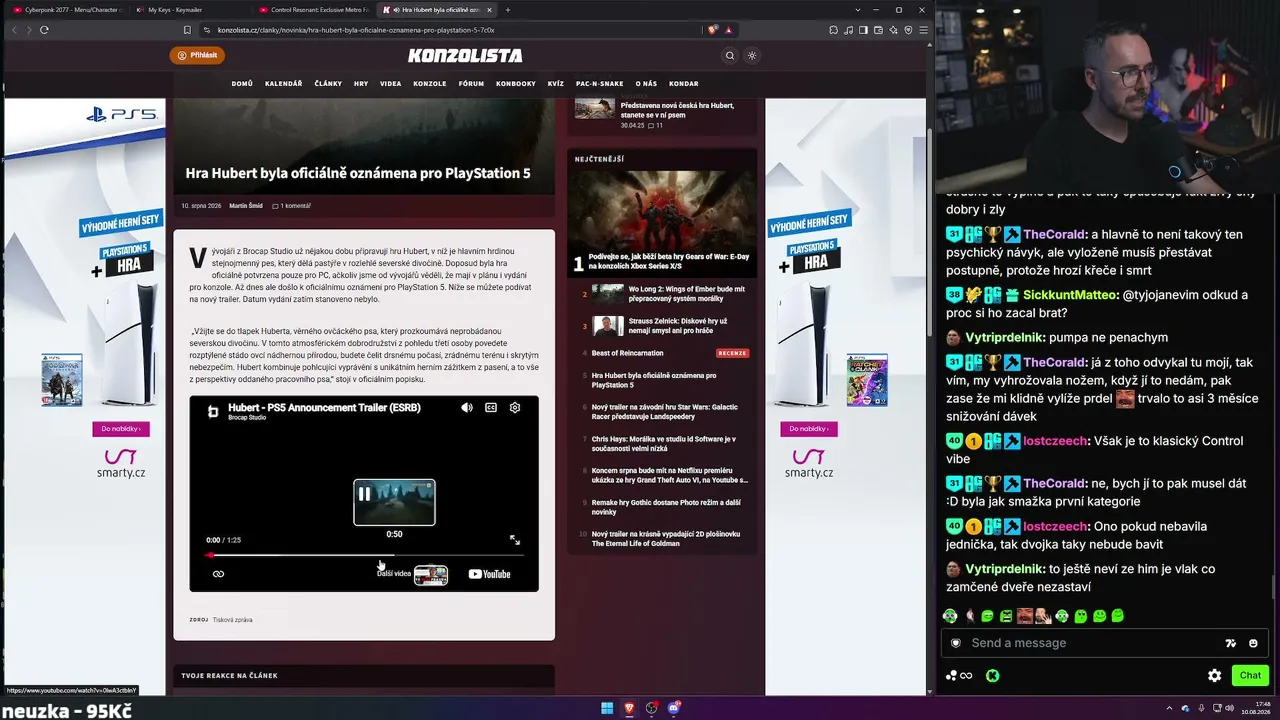The width and height of the screenshot is (1280, 720).
Task: Open KONZOLE navigation item
Action: coord(430,84)
